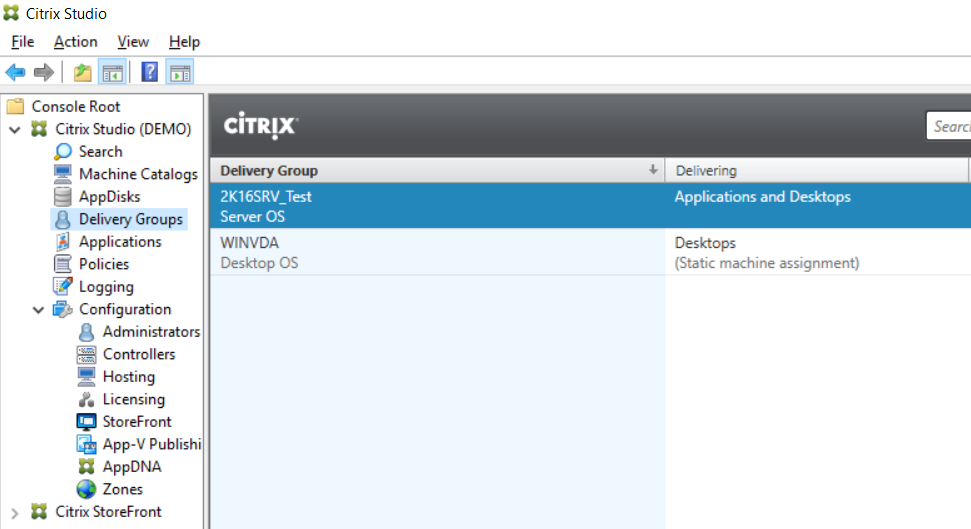
Task: Click the Applications and Desktops cell
Action: (x=762, y=197)
